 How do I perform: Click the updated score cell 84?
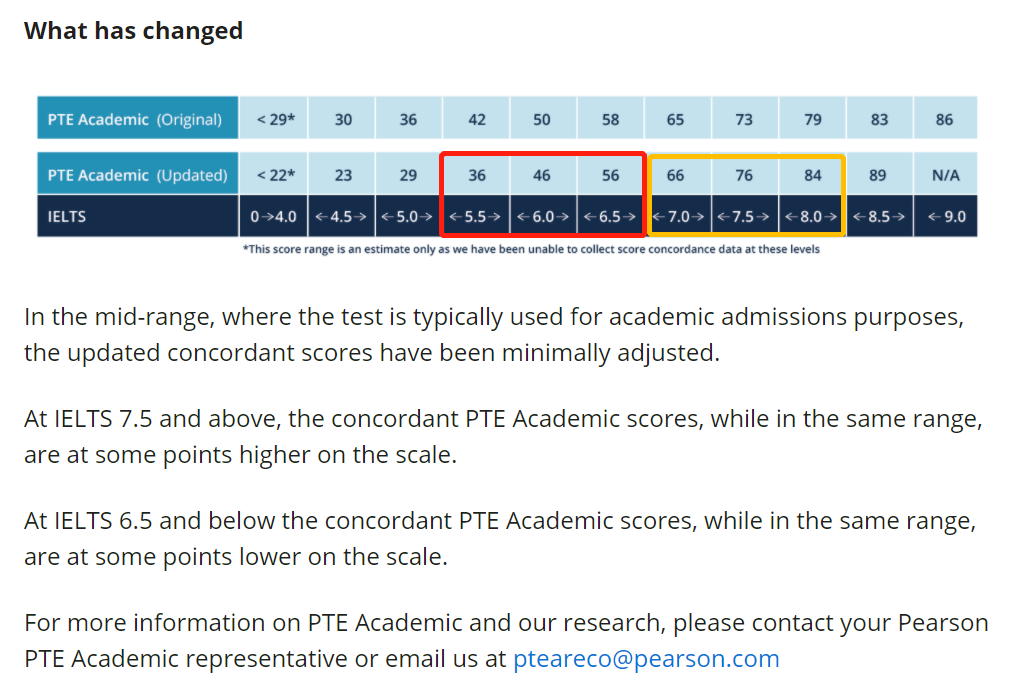[x=812, y=175]
